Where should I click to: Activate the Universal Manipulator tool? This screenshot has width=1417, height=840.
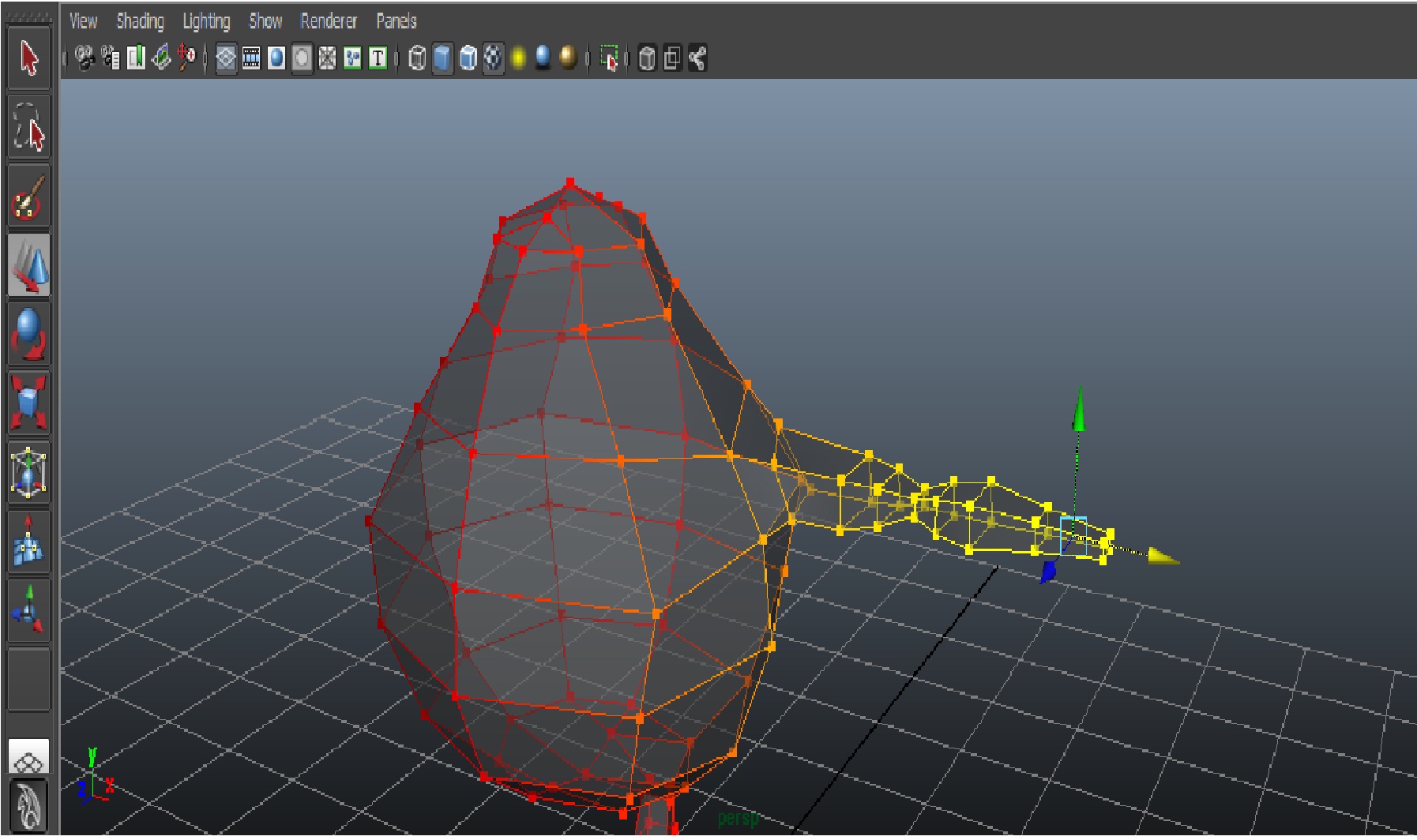29,473
